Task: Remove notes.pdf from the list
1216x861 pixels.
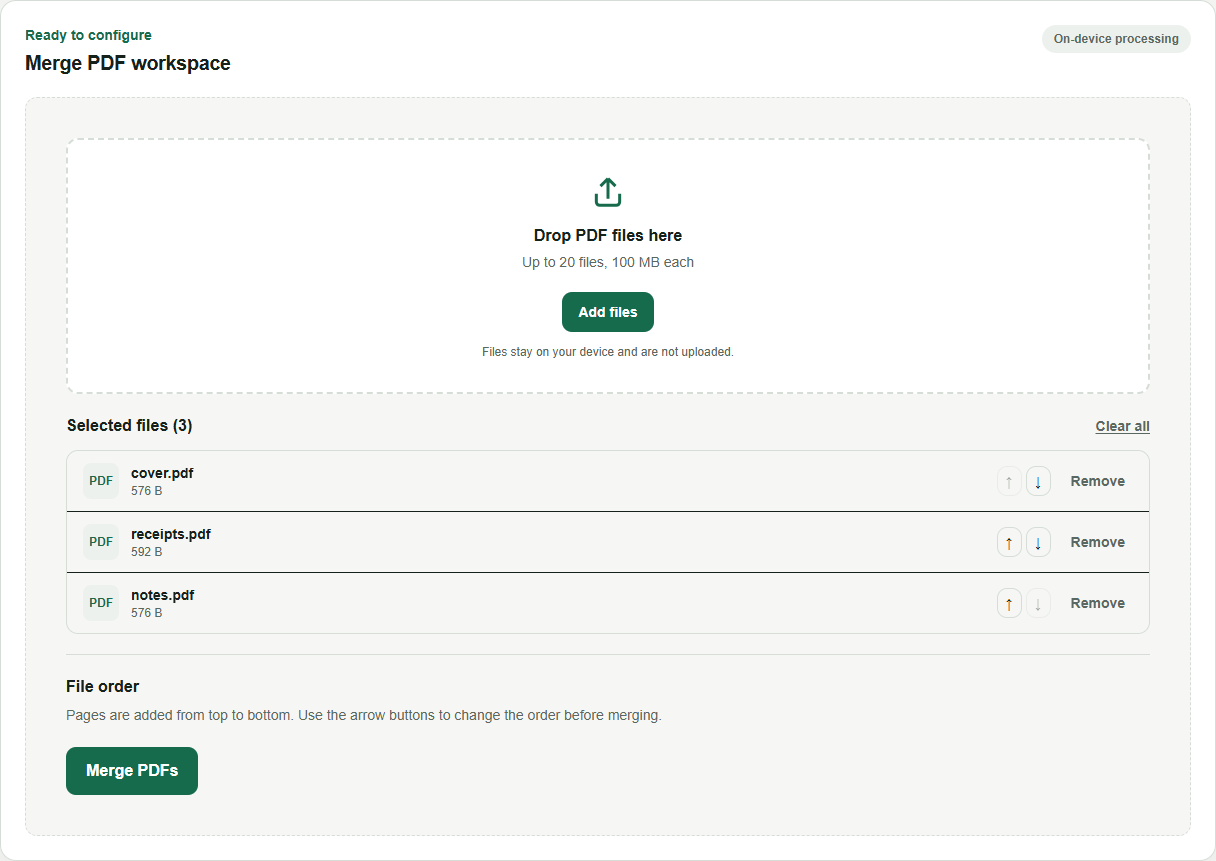Action: (1097, 603)
